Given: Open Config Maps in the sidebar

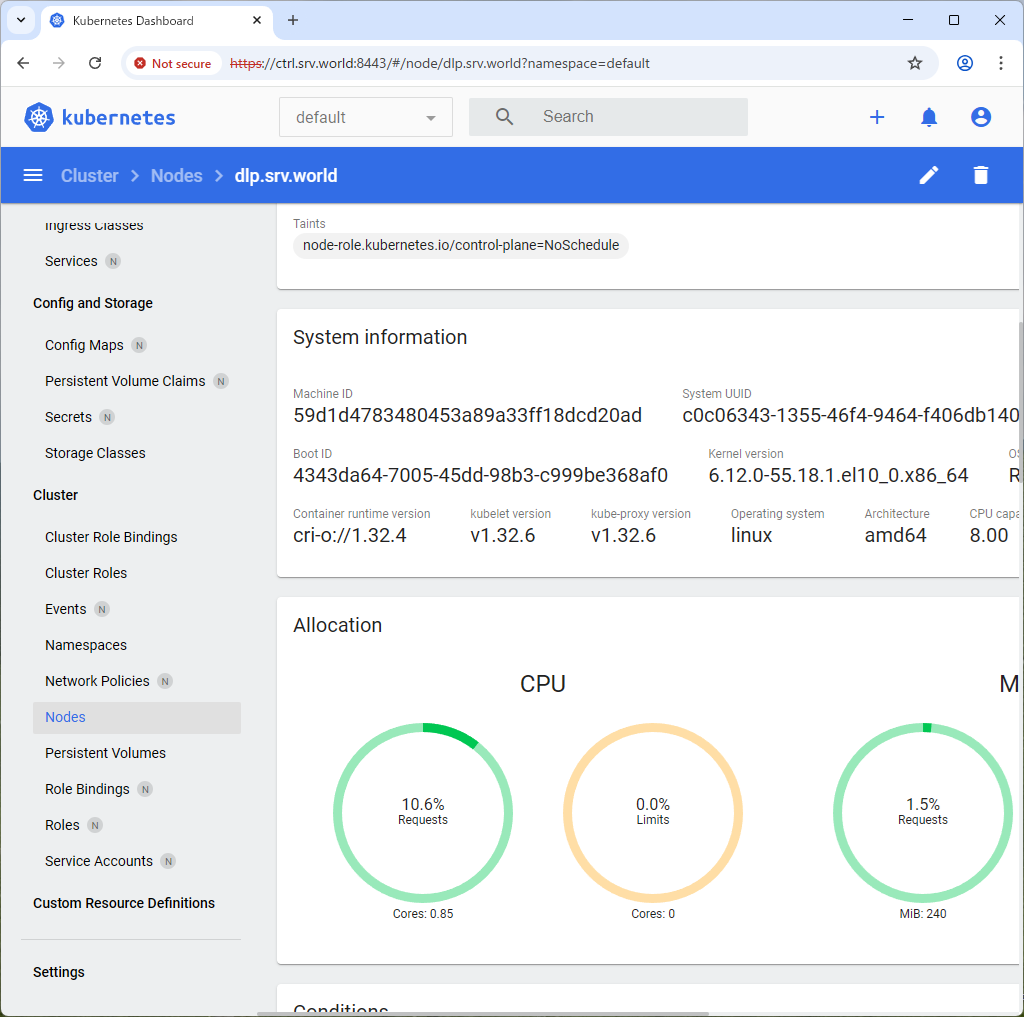Looking at the screenshot, I should click(x=84, y=345).
